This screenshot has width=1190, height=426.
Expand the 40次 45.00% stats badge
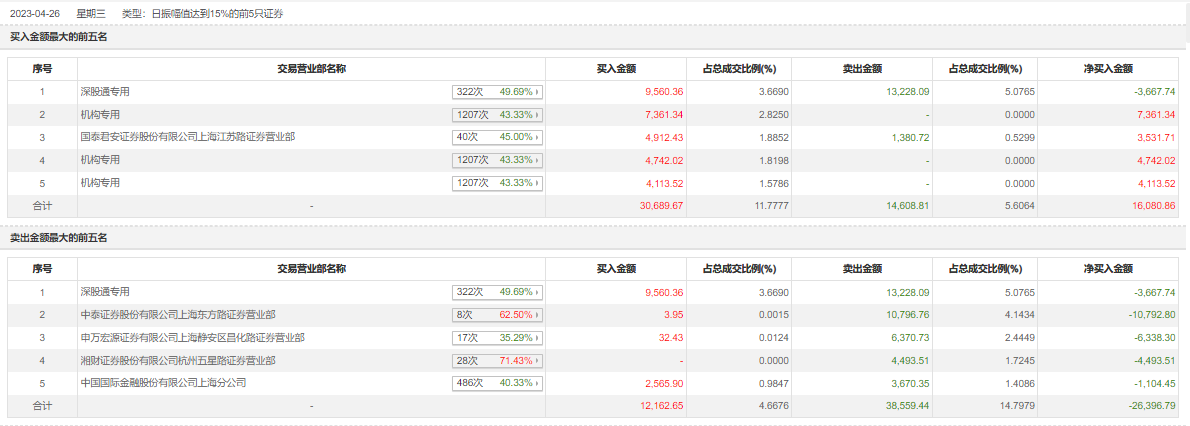pos(497,137)
